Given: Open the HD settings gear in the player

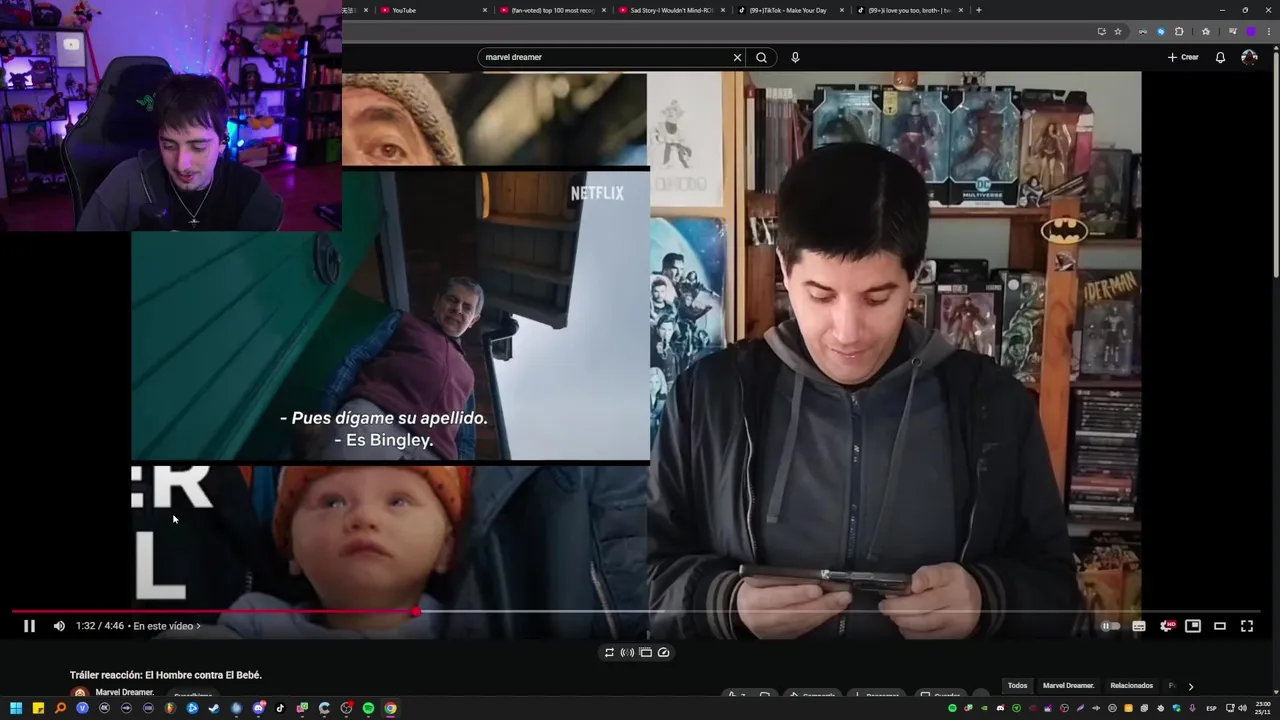Looking at the screenshot, I should click(1166, 626).
